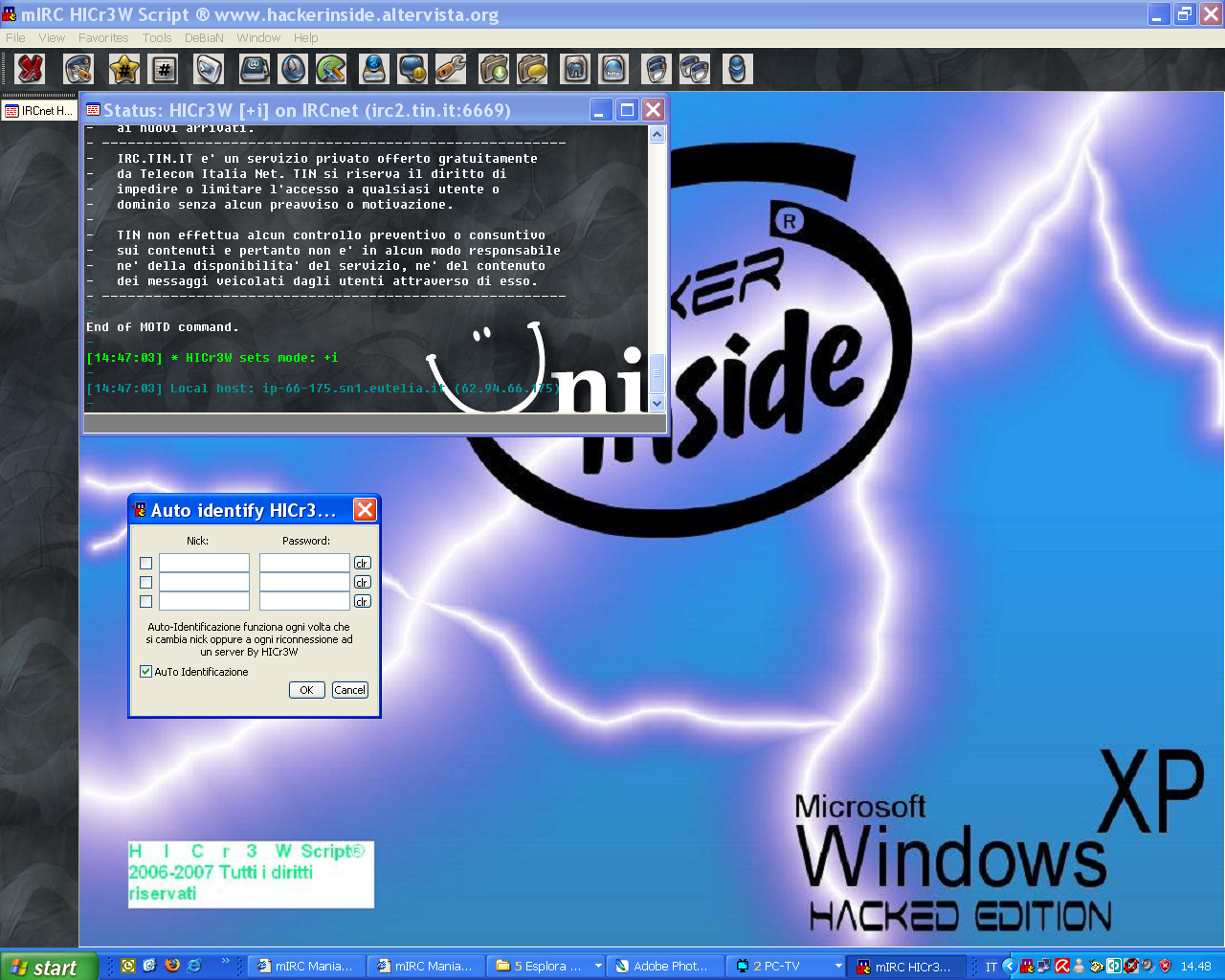Click the http globe toolbar icon
The width and height of the screenshot is (1225, 980).
[x=613, y=69]
